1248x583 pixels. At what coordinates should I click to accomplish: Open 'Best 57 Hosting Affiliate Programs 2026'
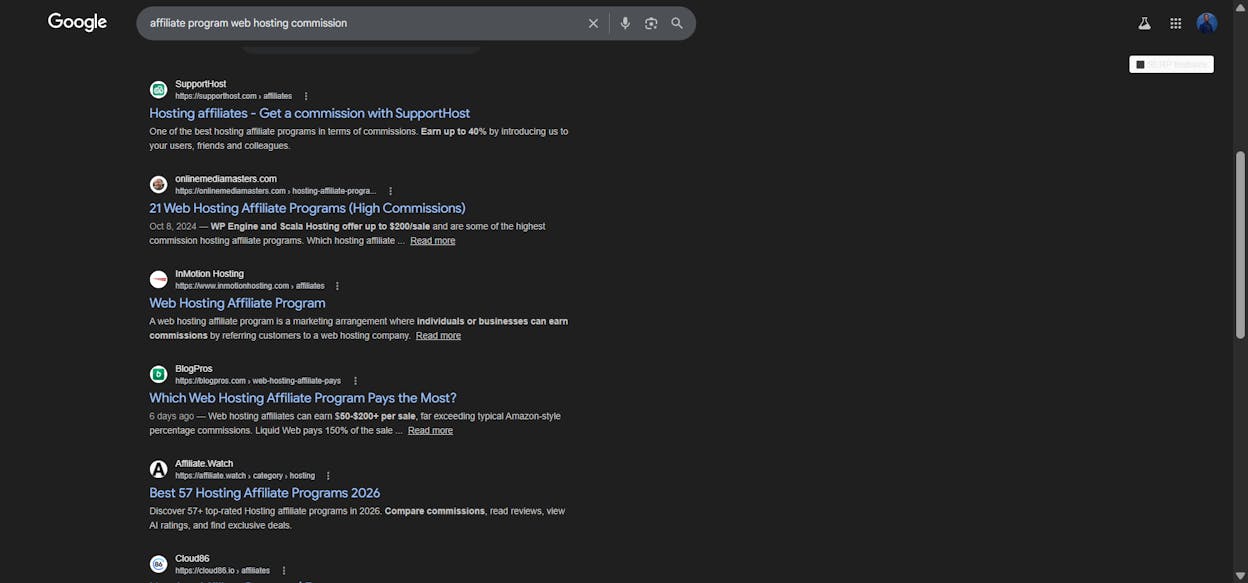pos(265,493)
